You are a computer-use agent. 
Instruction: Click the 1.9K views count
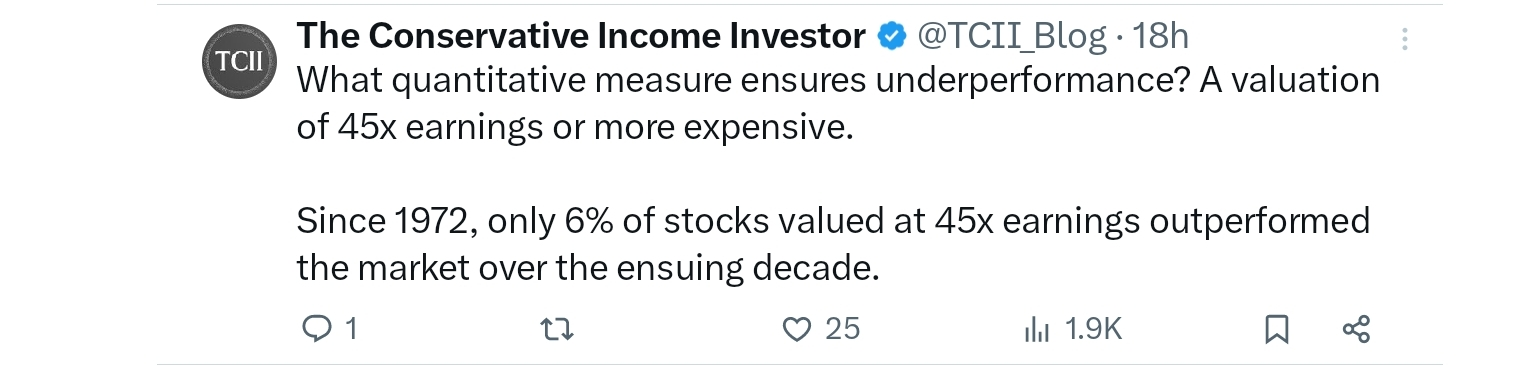click(x=1094, y=329)
